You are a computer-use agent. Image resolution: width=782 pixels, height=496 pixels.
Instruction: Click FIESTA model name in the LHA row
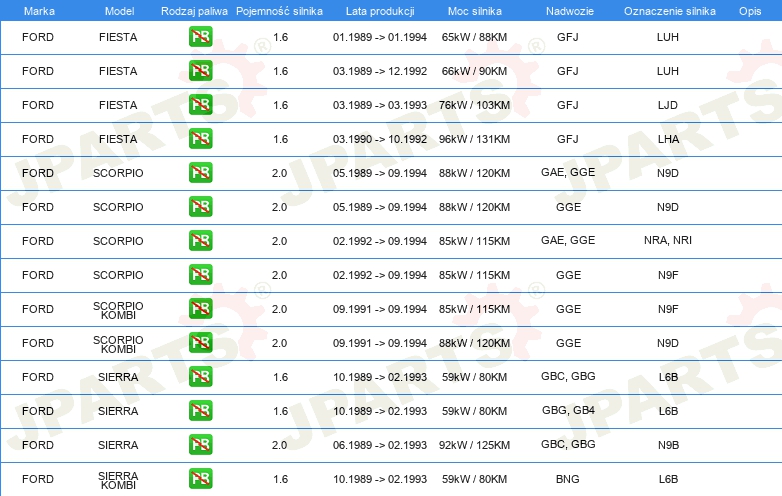pyautogui.click(x=118, y=139)
